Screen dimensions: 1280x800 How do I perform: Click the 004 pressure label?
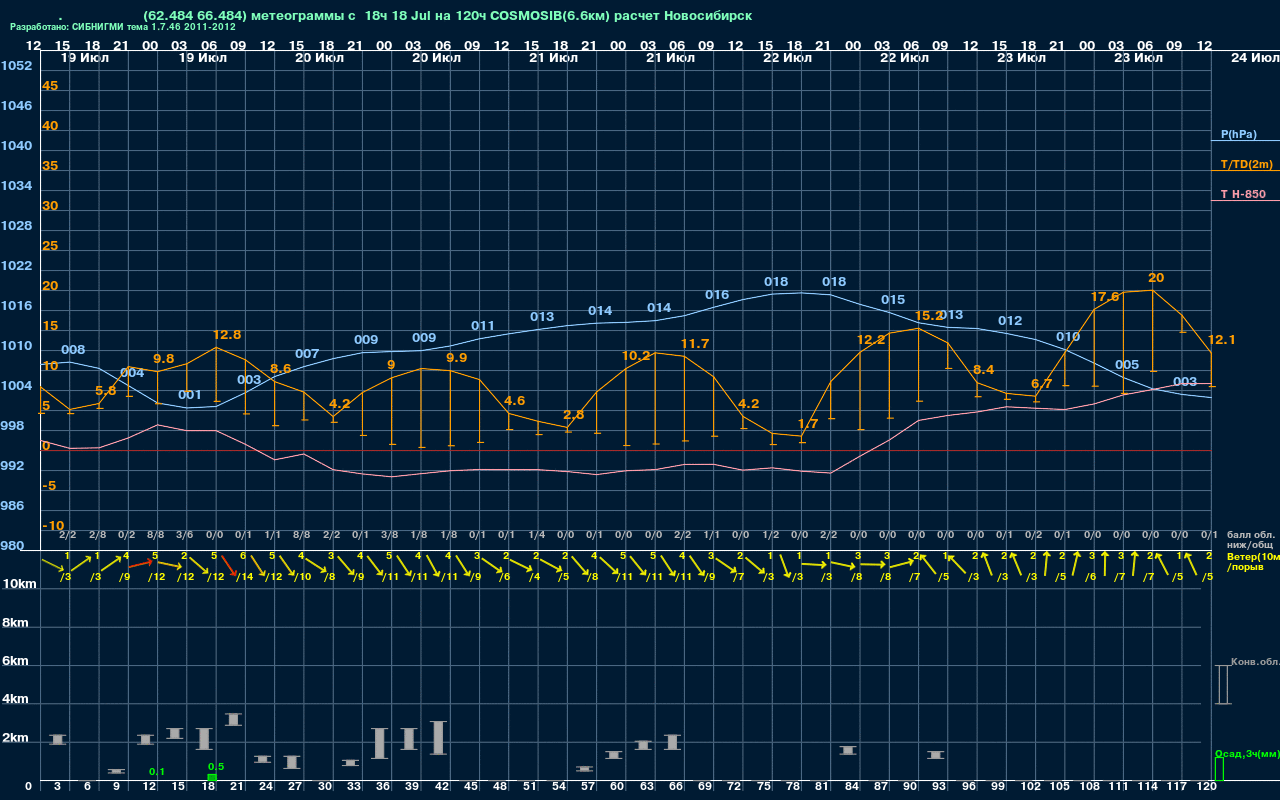point(132,373)
